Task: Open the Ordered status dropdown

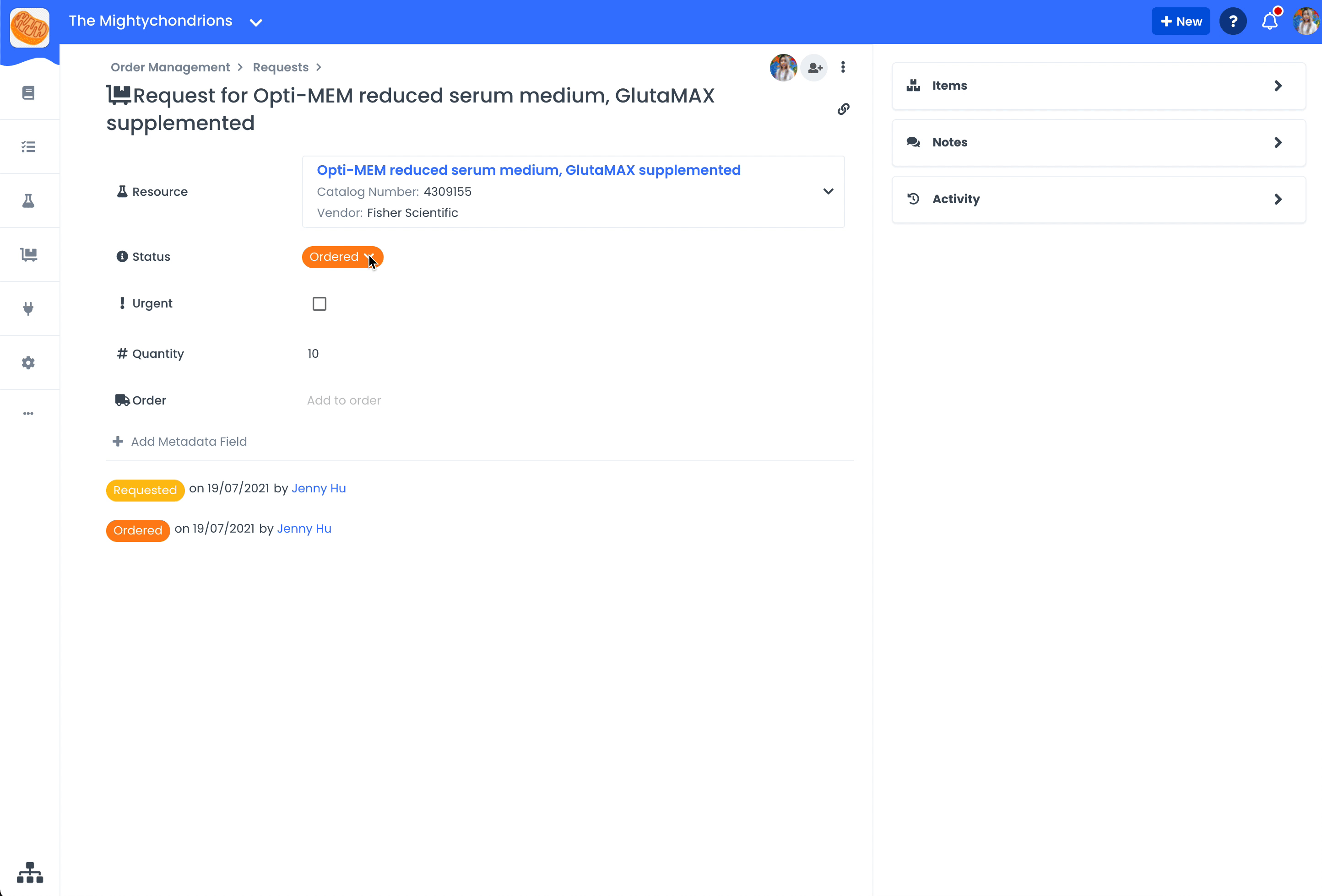Action: [342, 257]
